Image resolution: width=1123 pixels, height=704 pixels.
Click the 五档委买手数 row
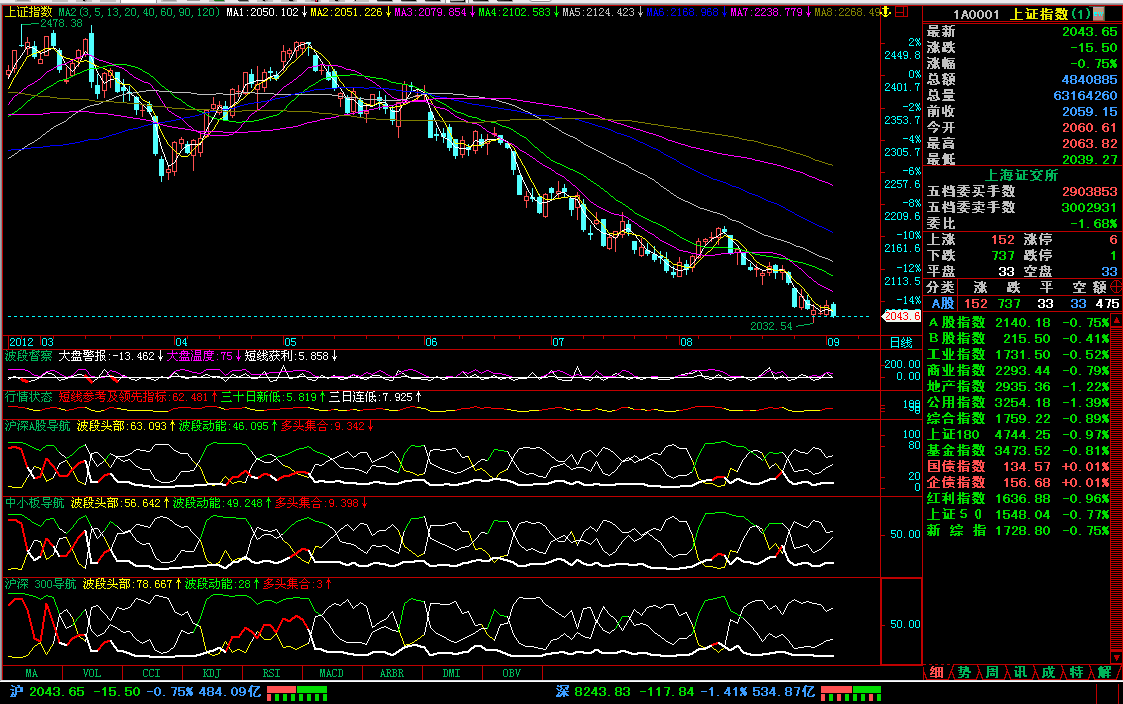(1022, 191)
